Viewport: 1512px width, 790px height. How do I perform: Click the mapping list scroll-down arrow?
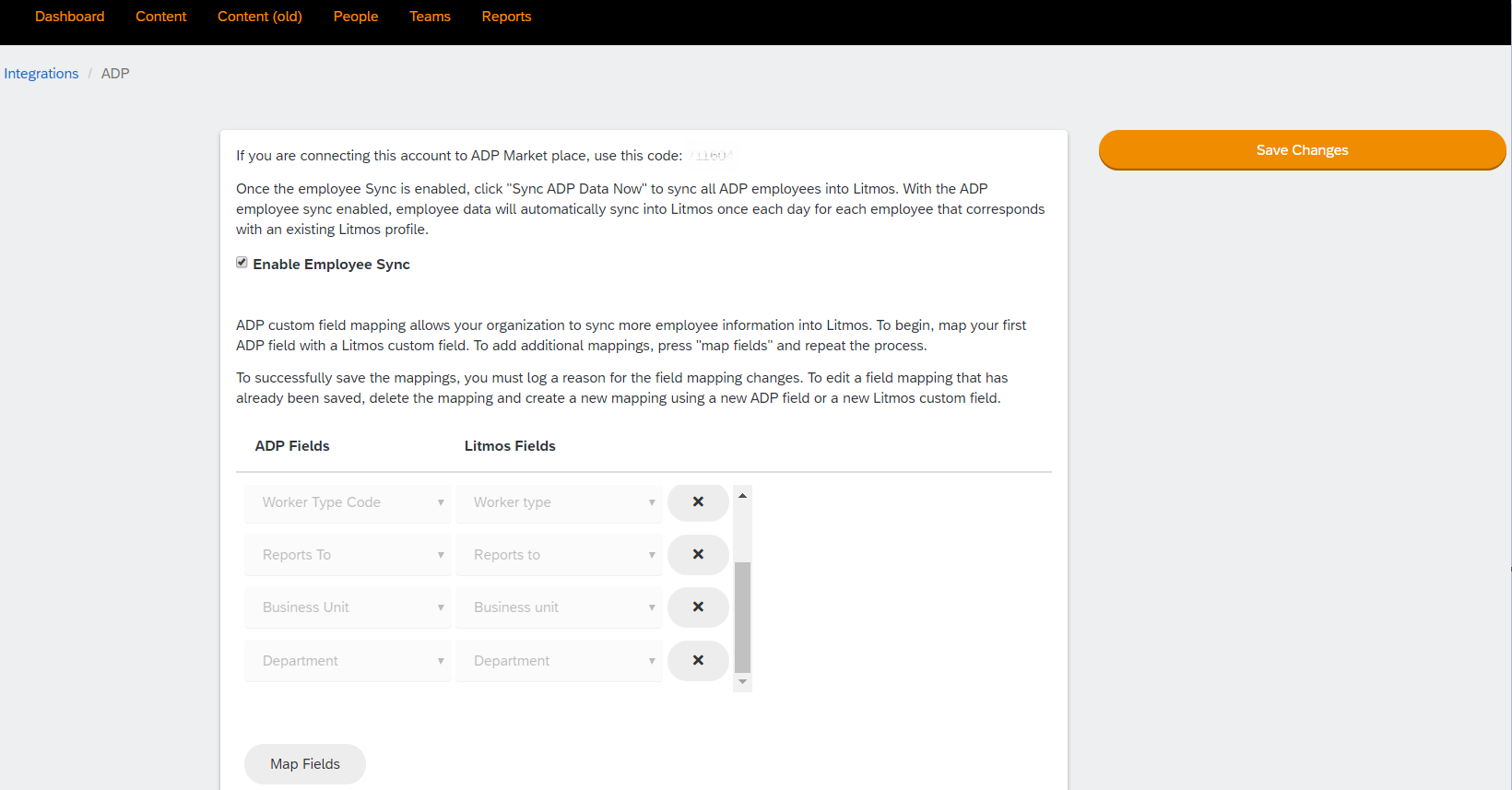point(742,682)
